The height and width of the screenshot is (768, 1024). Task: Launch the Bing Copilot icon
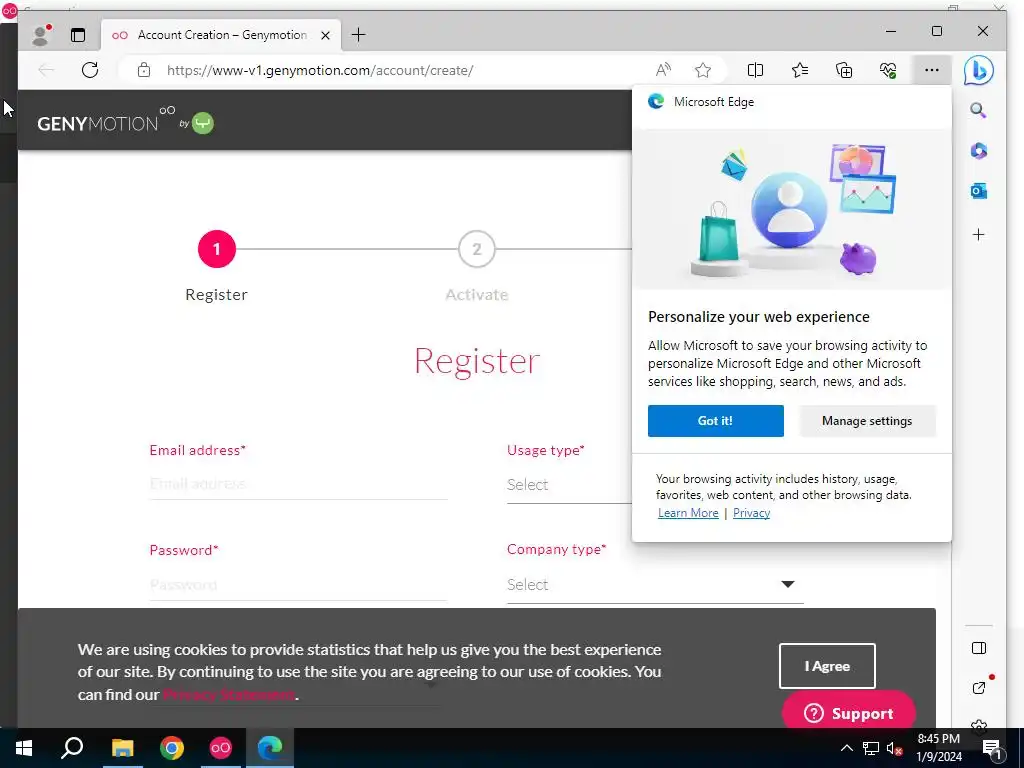point(978,71)
